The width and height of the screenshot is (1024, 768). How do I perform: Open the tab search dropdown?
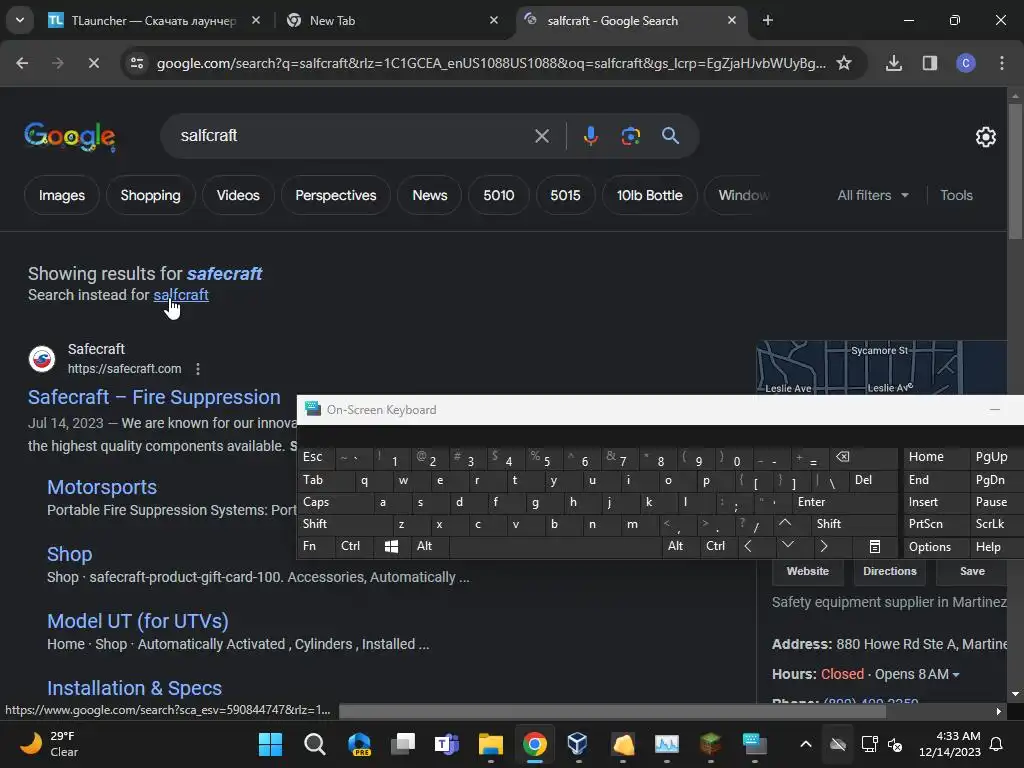click(20, 20)
